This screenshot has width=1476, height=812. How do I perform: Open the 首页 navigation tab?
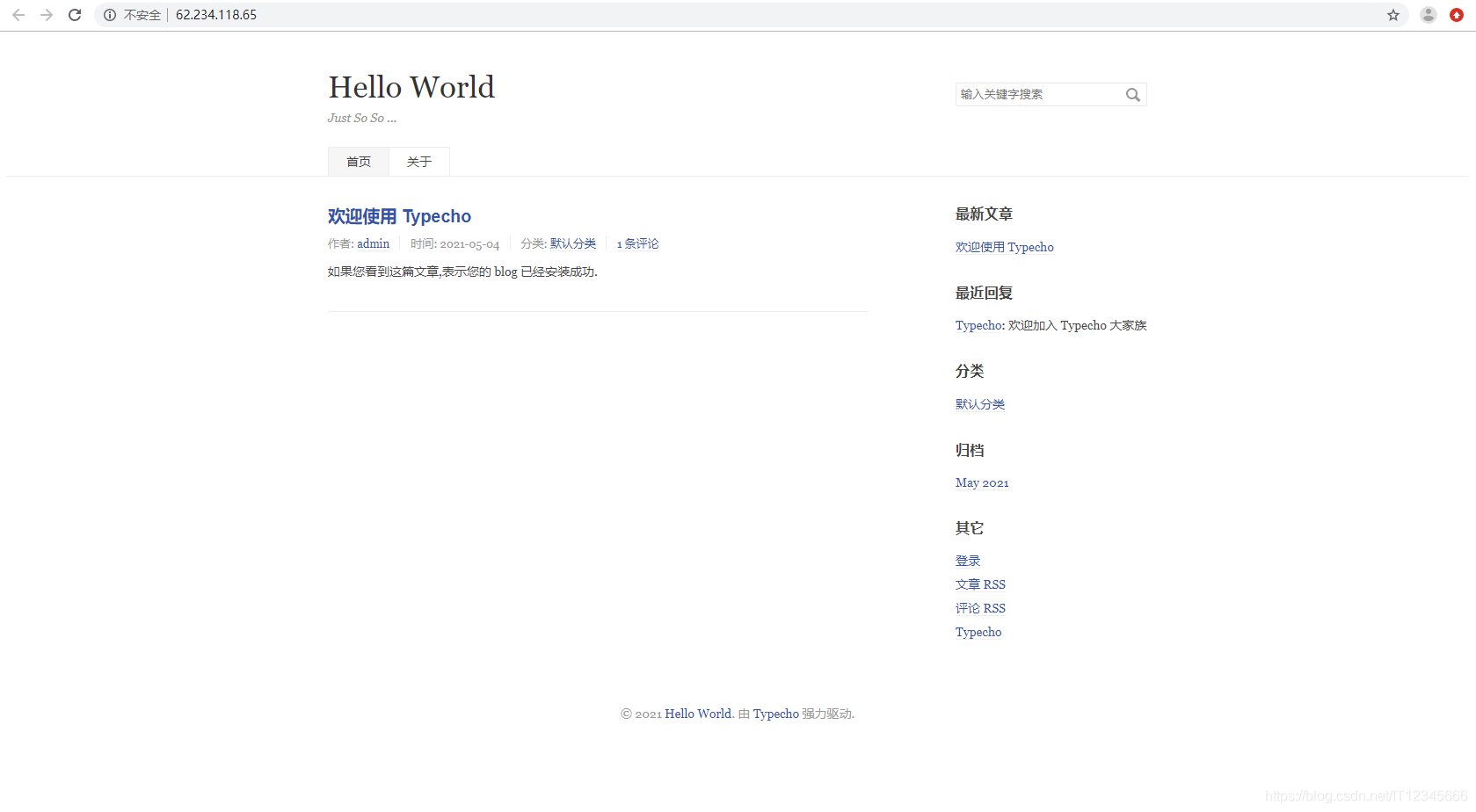point(359,162)
